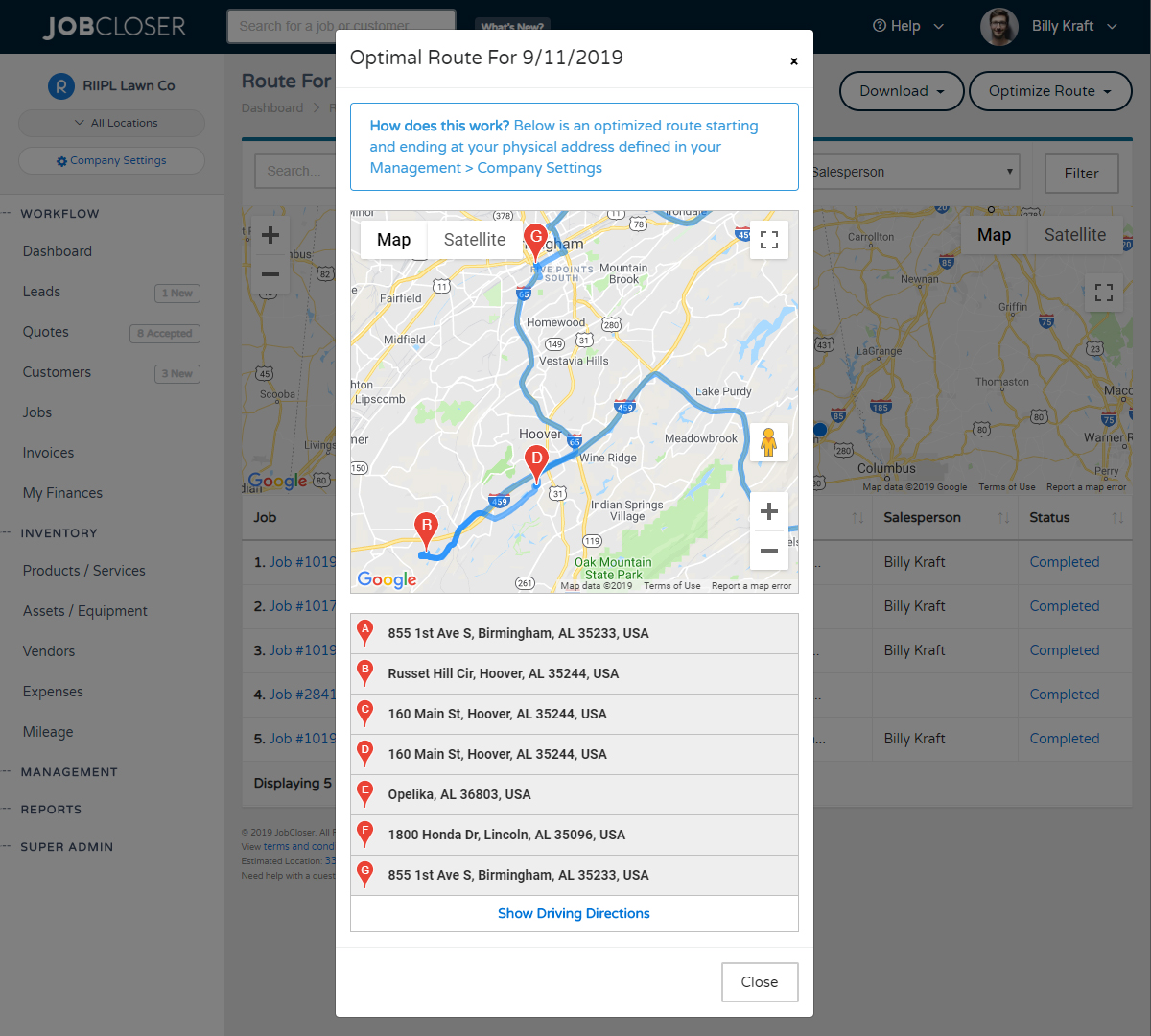1151x1036 pixels.
Task: Open the modal map in fullscreen mode
Action: click(768, 239)
